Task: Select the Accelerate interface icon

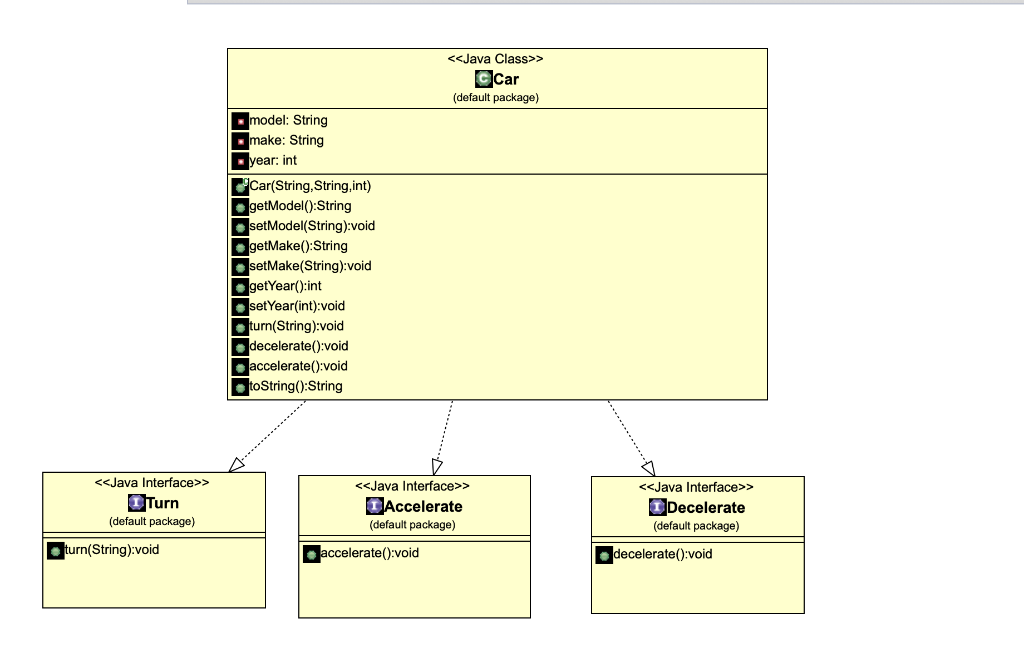Action: [x=374, y=506]
